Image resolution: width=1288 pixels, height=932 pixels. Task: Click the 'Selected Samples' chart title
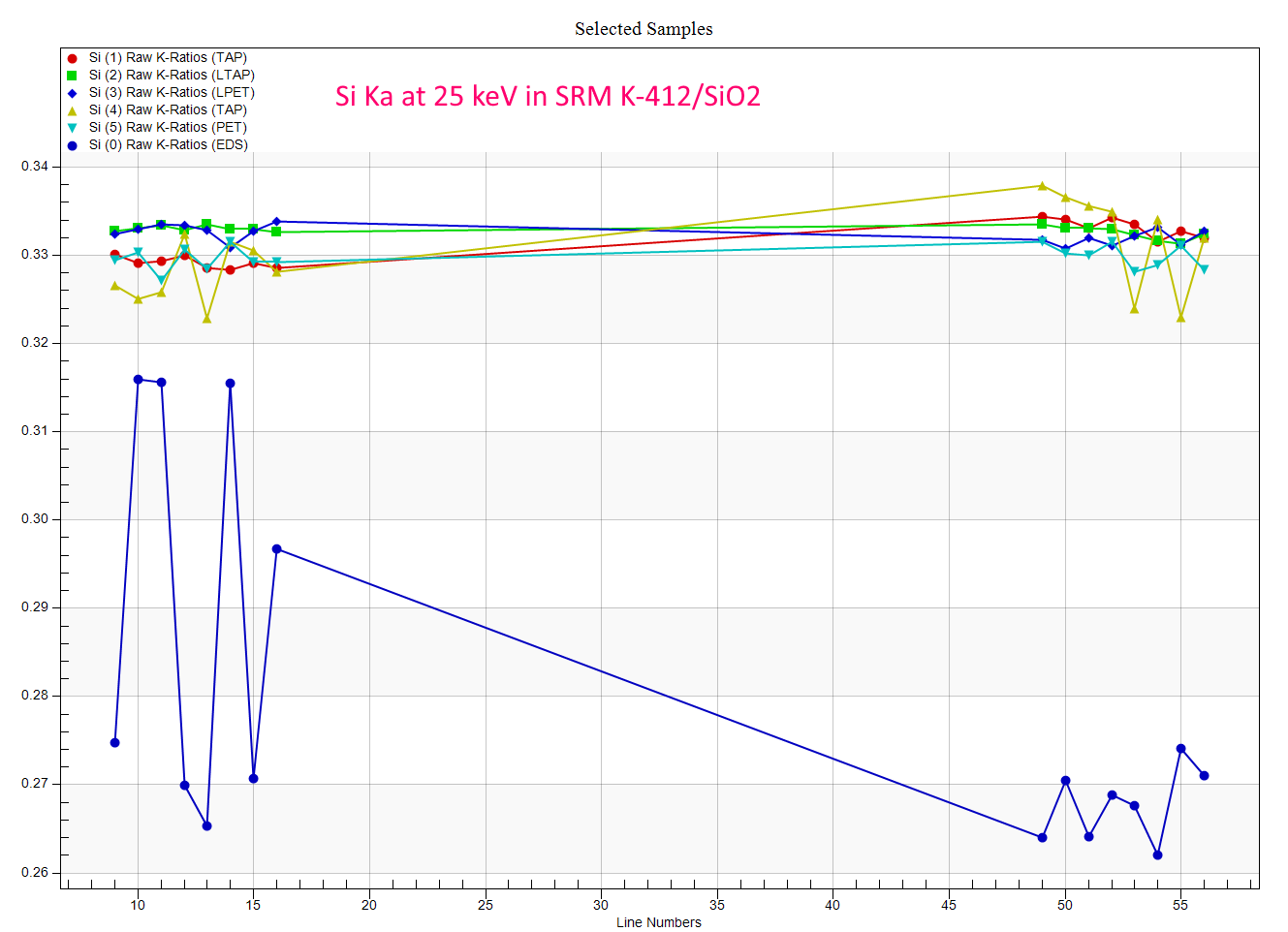[644, 29]
